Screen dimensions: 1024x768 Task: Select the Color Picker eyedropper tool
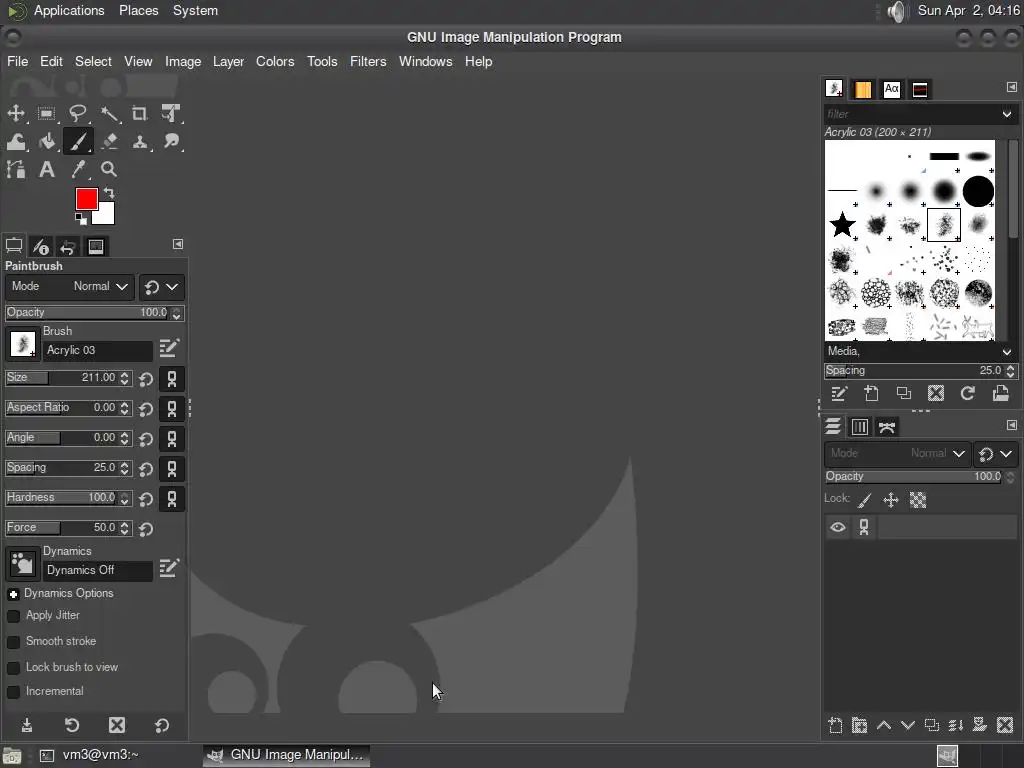pos(78,170)
